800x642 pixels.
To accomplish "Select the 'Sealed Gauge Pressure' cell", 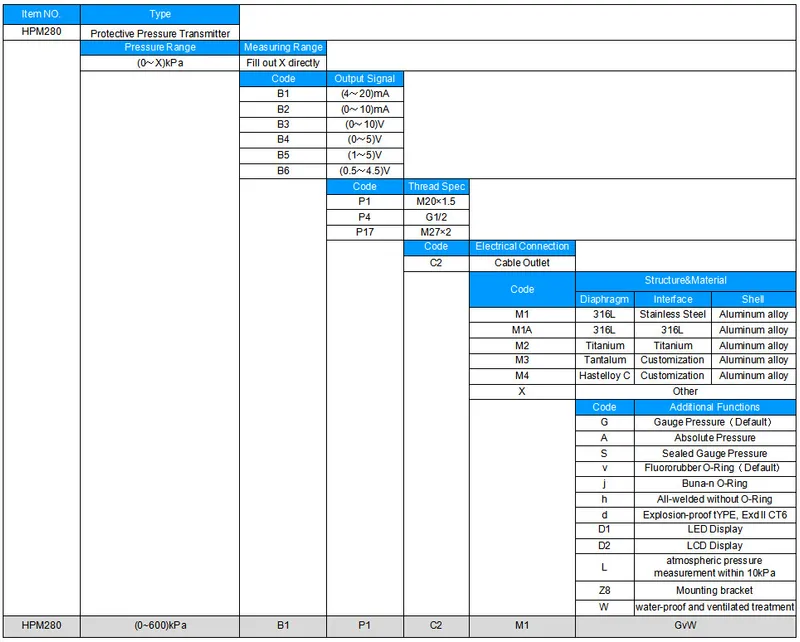I will (715, 454).
